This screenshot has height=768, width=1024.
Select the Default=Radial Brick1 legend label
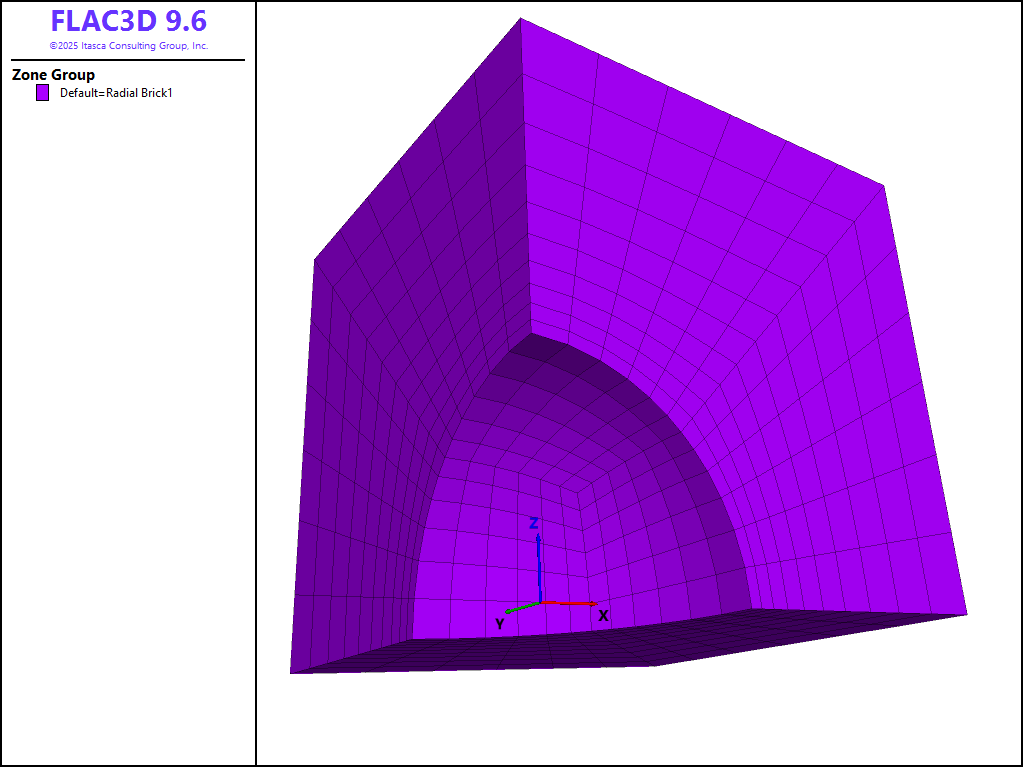pos(116,93)
